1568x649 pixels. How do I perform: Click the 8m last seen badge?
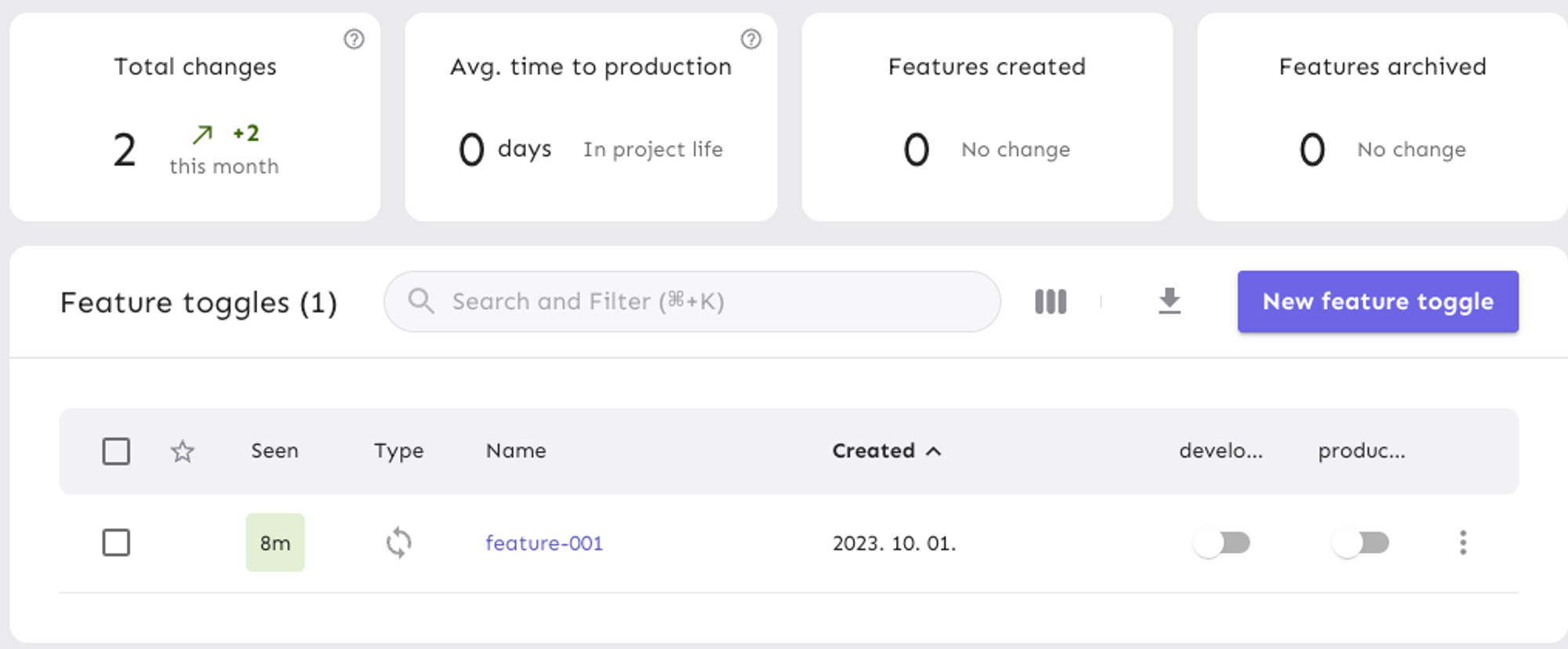point(275,542)
